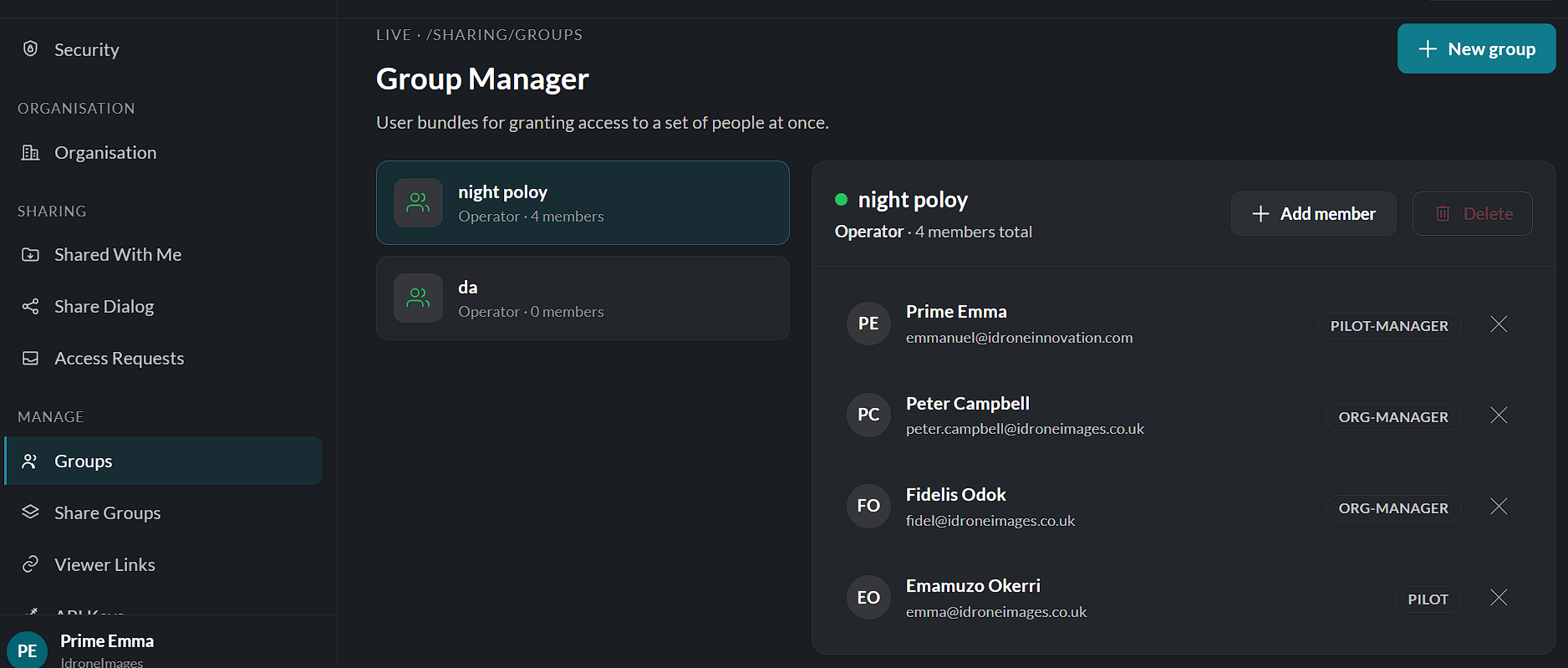Image resolution: width=1568 pixels, height=668 pixels.
Task: Click 'Operator · 0 members' text under da
Action: pyautogui.click(x=531, y=312)
